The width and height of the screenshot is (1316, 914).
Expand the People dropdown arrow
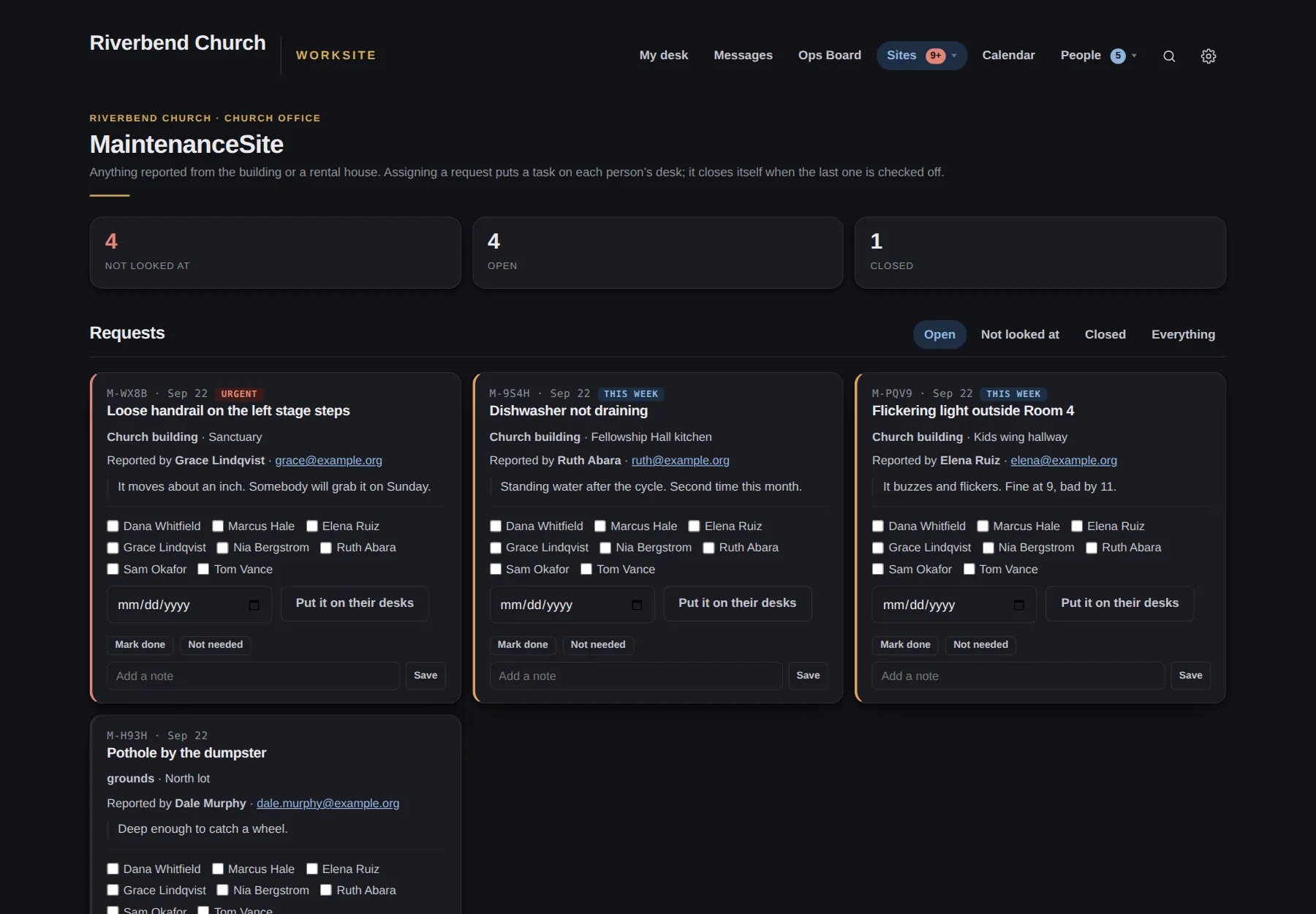[x=1134, y=56]
